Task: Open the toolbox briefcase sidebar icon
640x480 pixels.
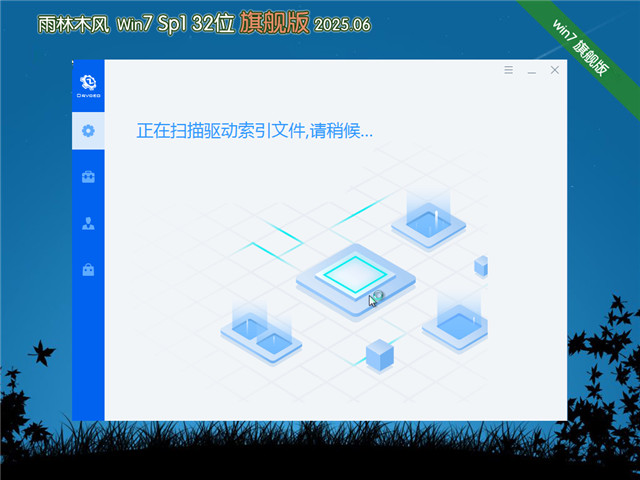Action: (88, 177)
